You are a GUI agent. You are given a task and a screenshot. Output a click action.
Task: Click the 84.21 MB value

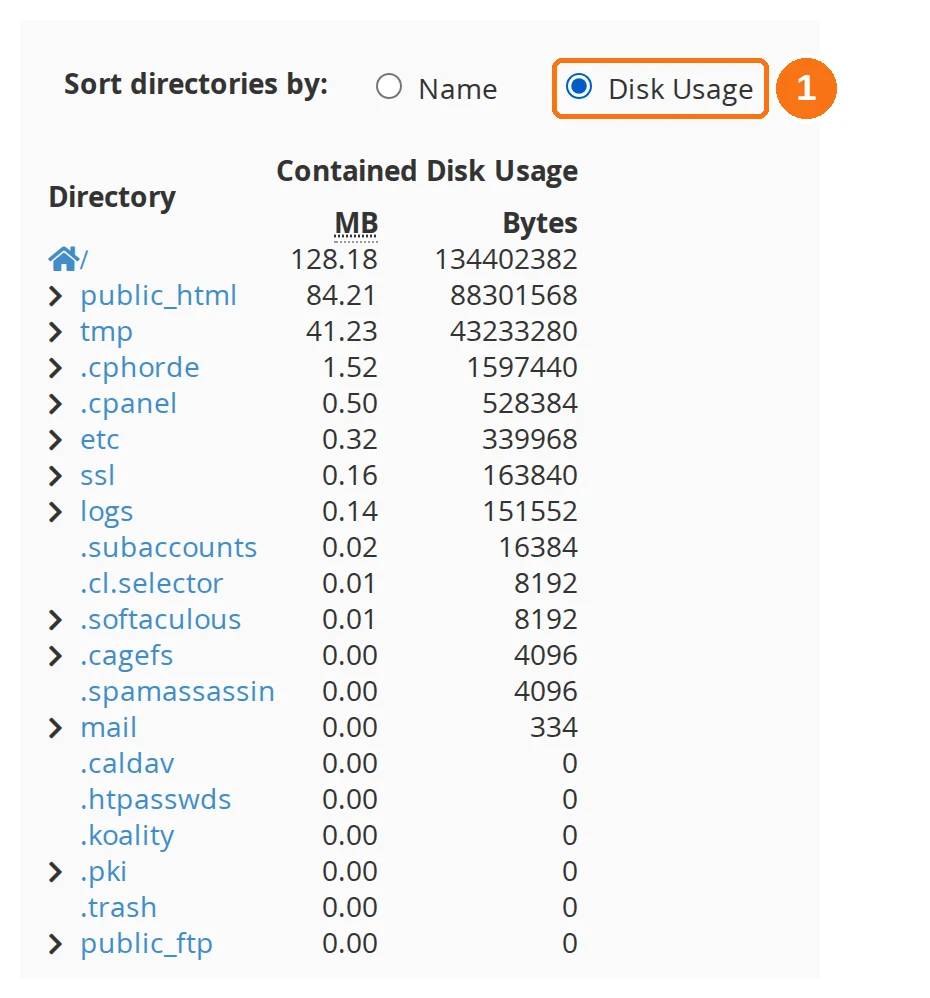point(342,295)
